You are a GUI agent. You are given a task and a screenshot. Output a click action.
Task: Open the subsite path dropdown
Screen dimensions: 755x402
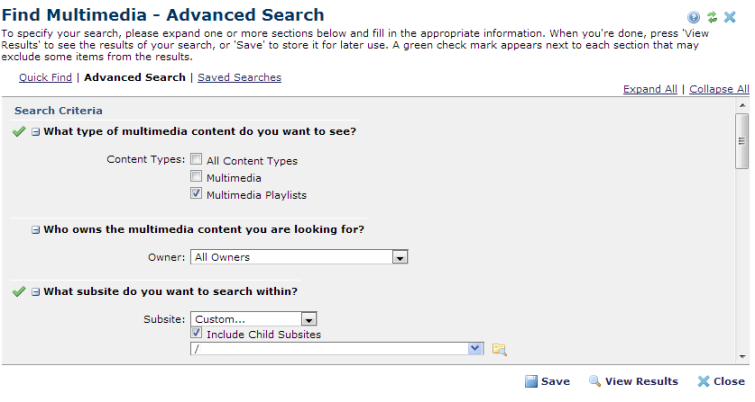point(475,348)
